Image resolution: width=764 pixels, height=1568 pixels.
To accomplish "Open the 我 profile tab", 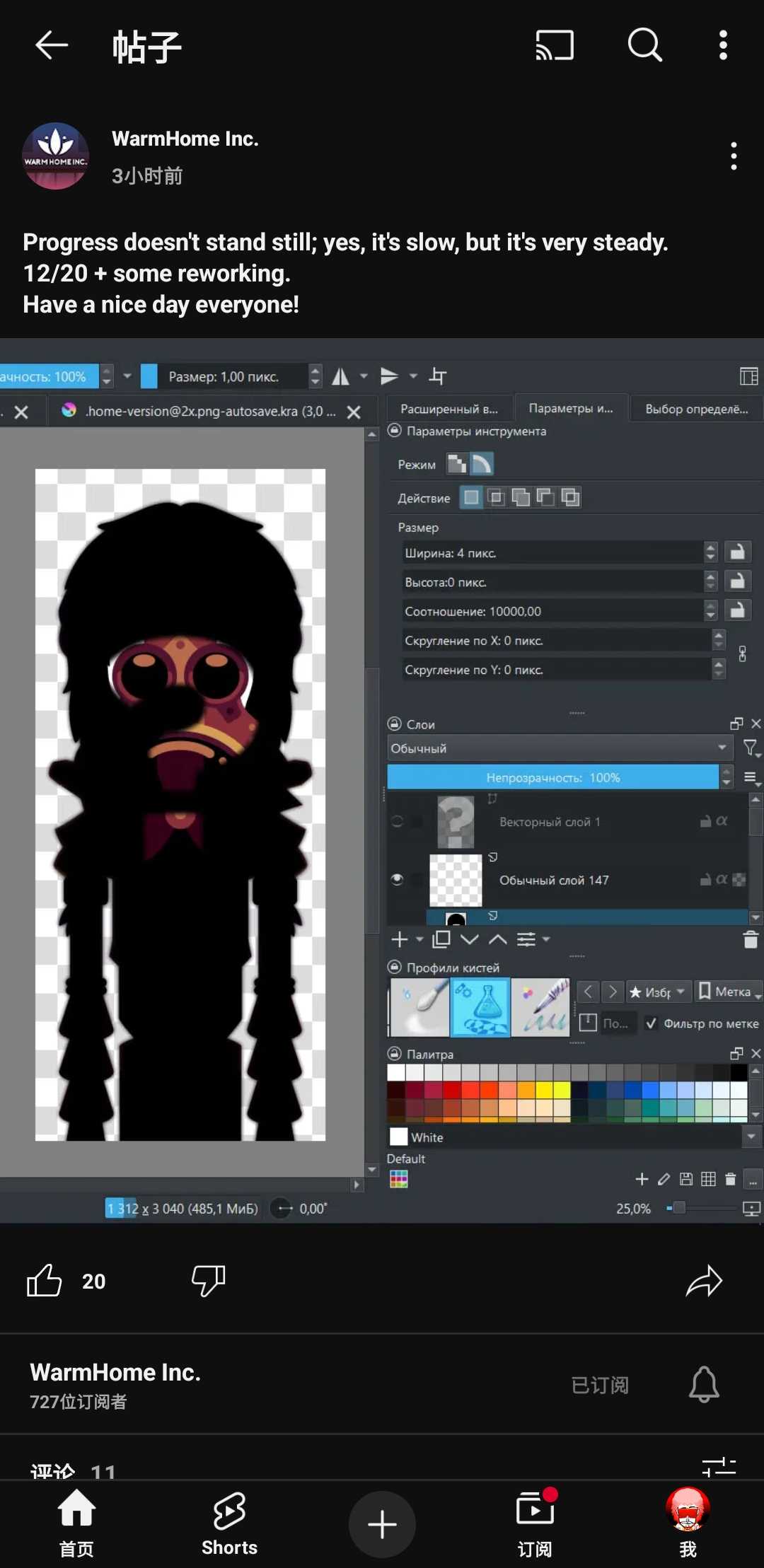I will [x=688, y=1525].
